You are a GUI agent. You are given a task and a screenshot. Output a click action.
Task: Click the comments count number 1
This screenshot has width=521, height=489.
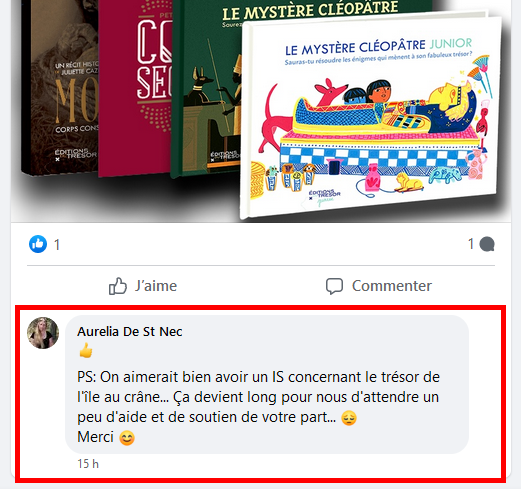click(x=471, y=244)
